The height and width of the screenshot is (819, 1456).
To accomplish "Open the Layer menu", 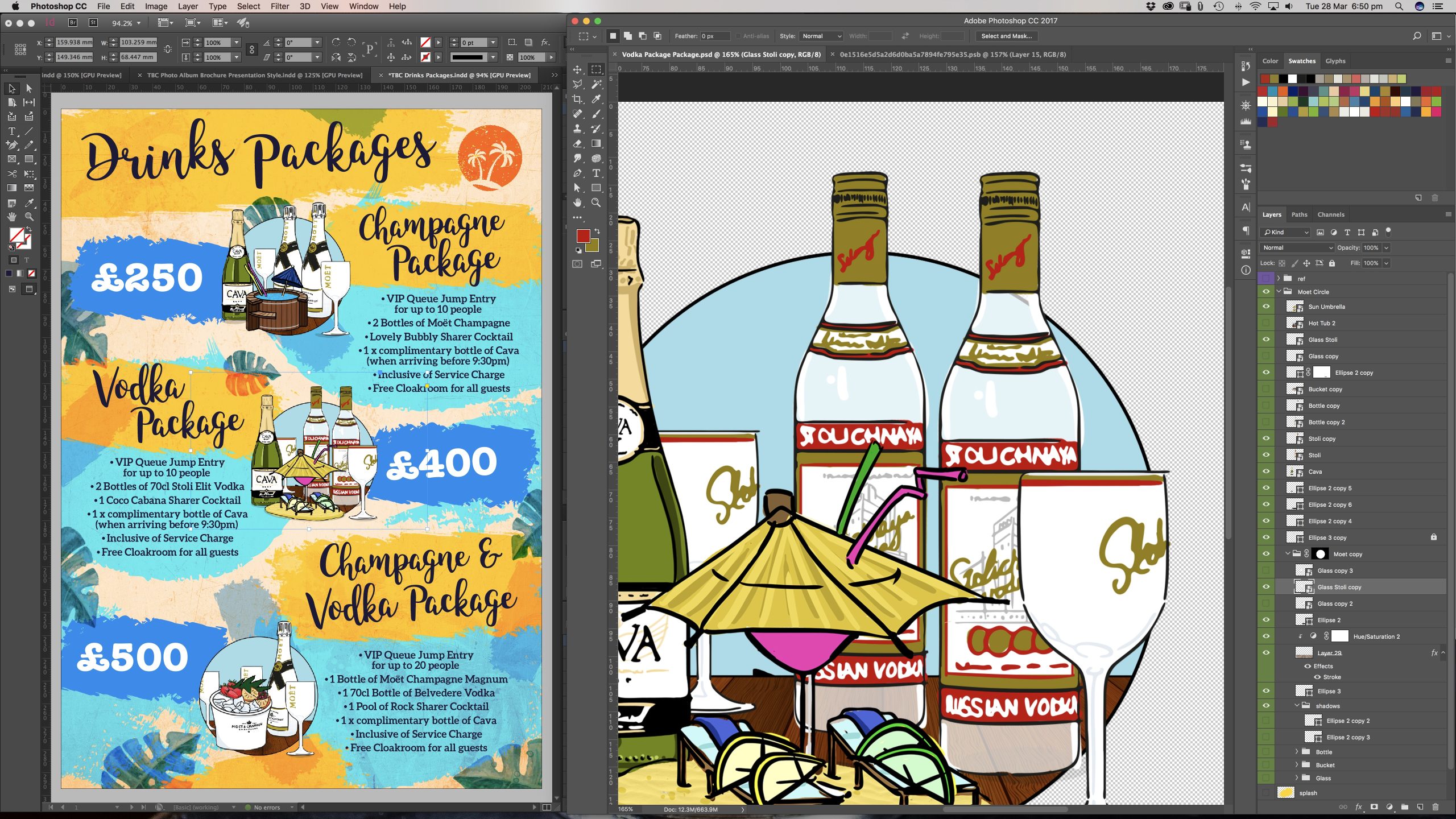I will (188, 6).
